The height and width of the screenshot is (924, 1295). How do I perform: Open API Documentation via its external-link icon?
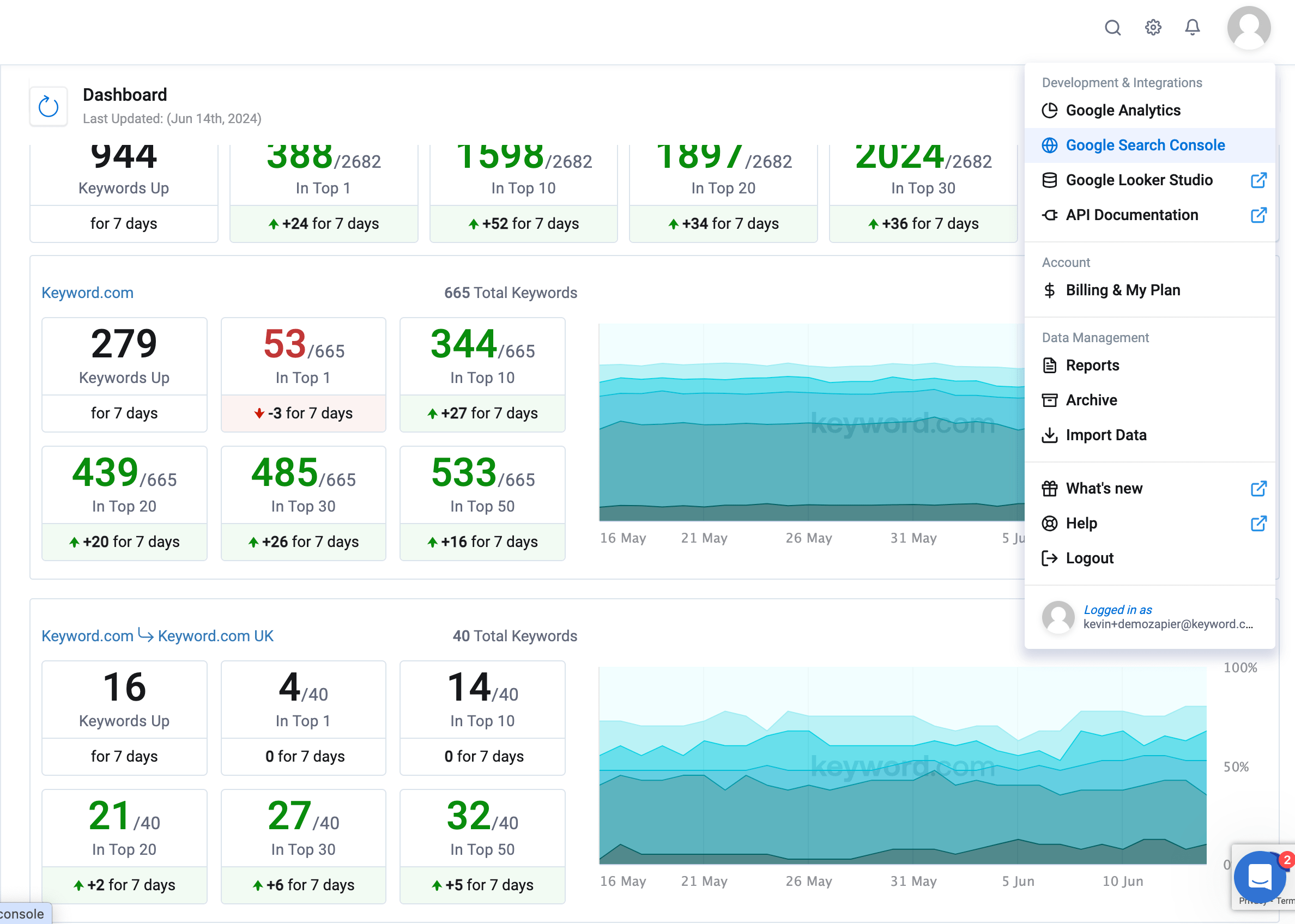click(1259, 215)
